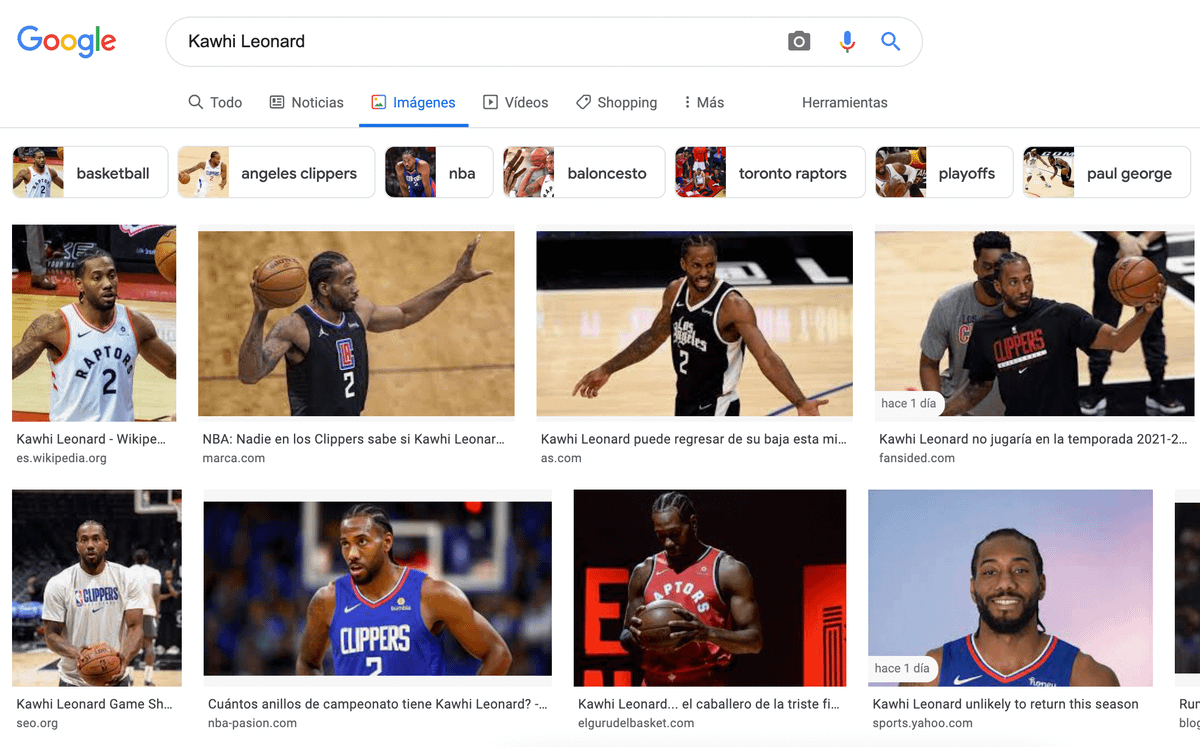Start voice search with microphone icon
The width and height of the screenshot is (1200, 747).
[847, 41]
